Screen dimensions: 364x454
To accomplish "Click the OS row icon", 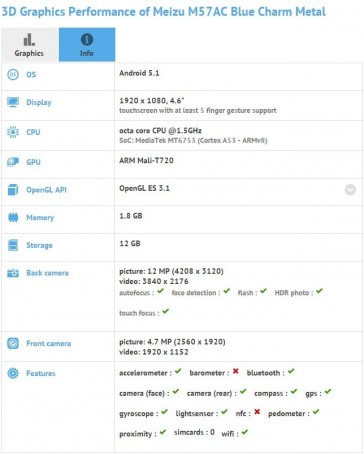I will pyautogui.click(x=13, y=74).
